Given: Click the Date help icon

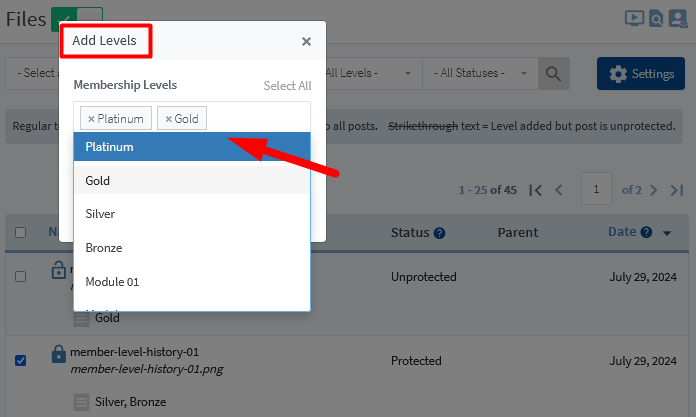Looking at the screenshot, I should click(646, 232).
